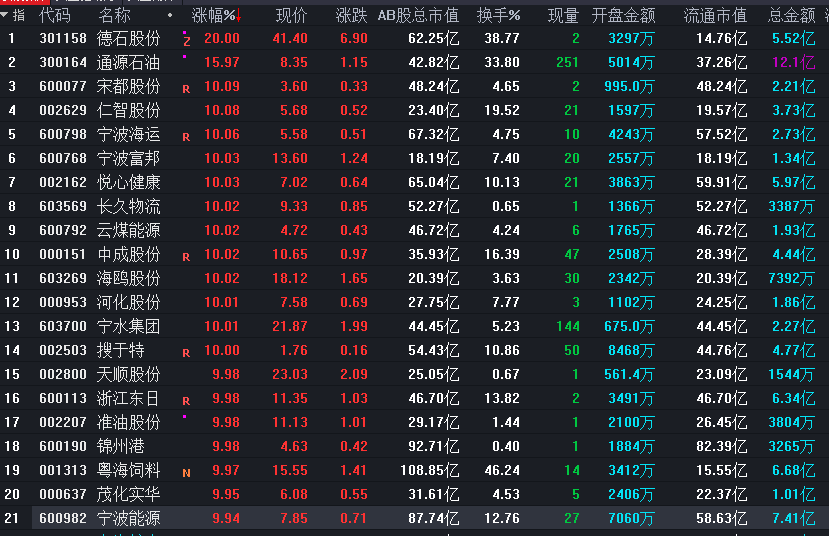Select stock 宁波海运

[128, 134]
